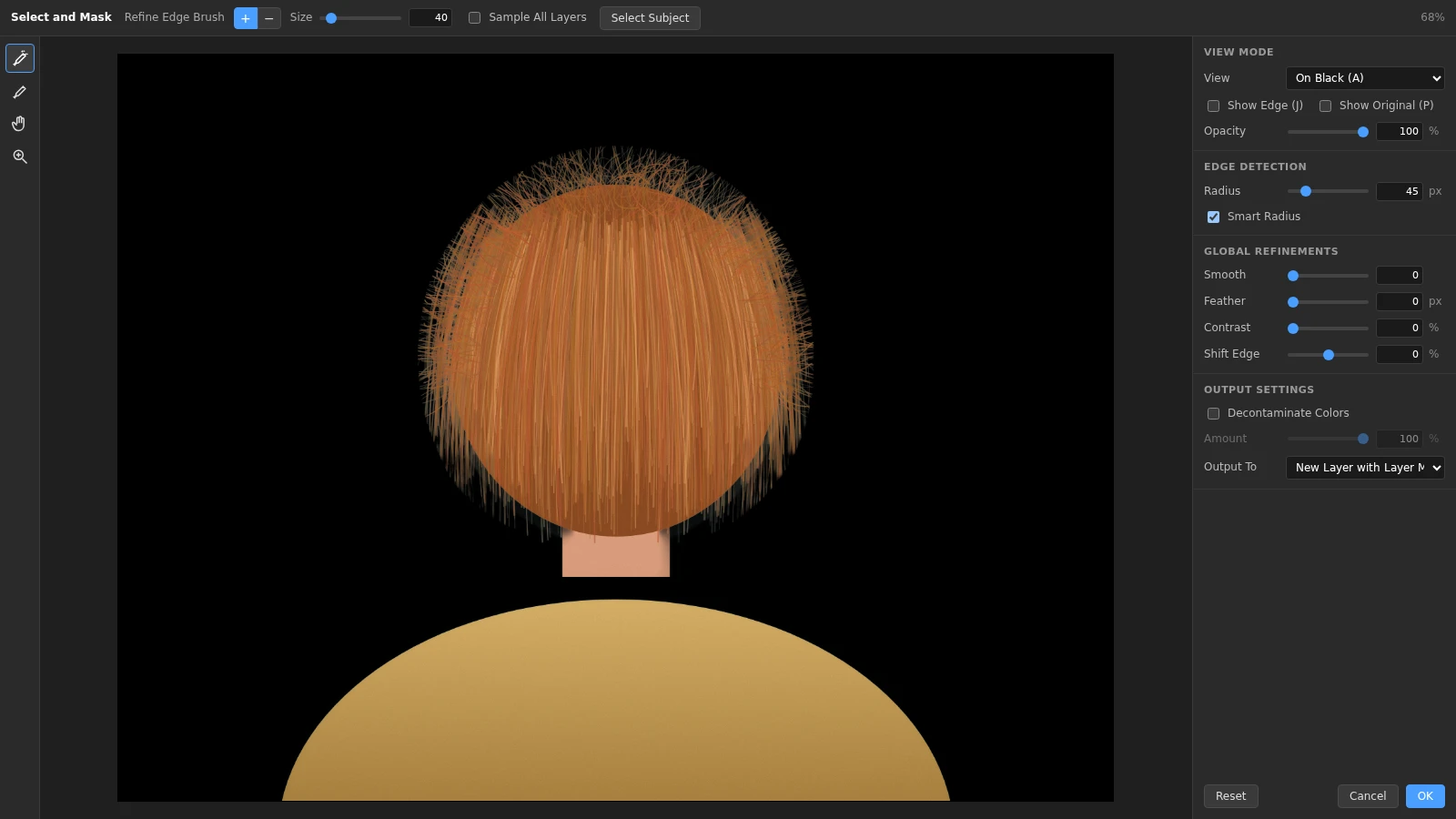This screenshot has height=819, width=1456.
Task: Click the Smooth value field
Action: pyautogui.click(x=1400, y=276)
